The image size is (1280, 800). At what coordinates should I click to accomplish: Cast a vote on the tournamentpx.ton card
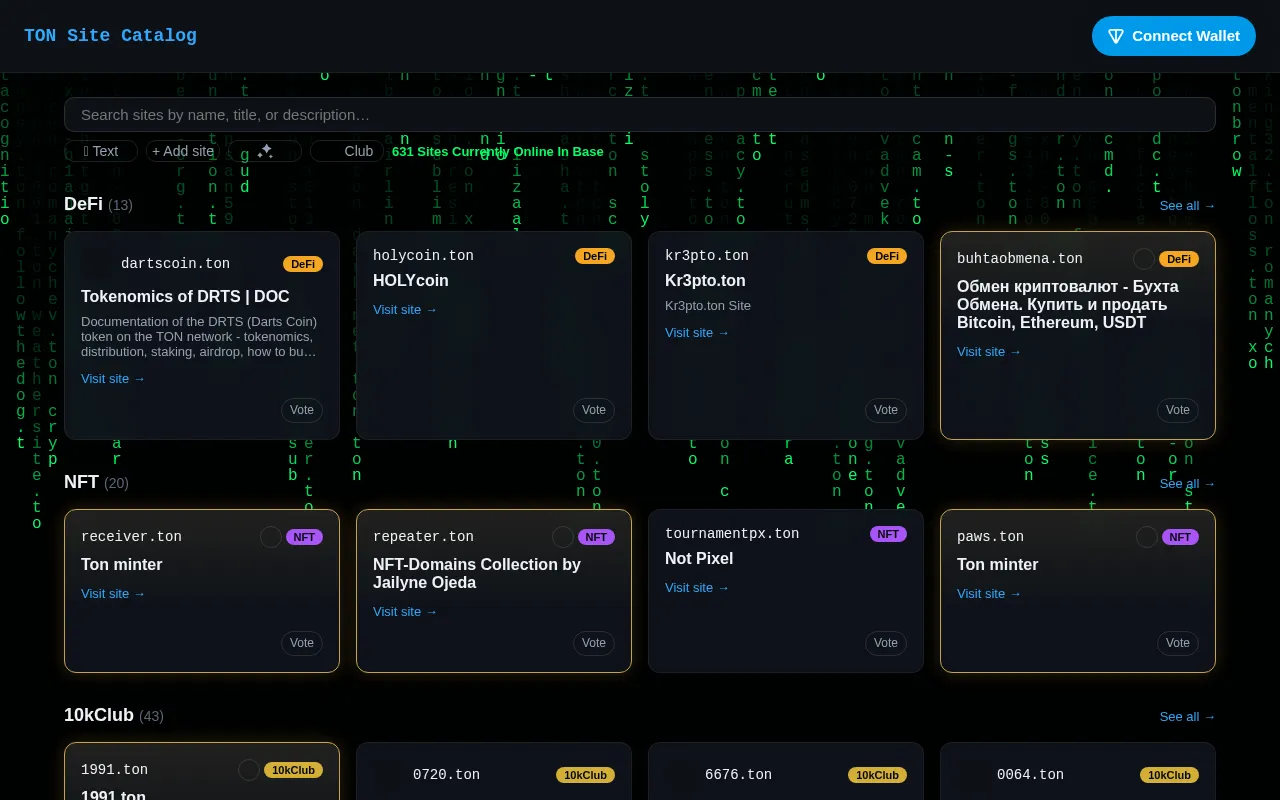tap(886, 643)
